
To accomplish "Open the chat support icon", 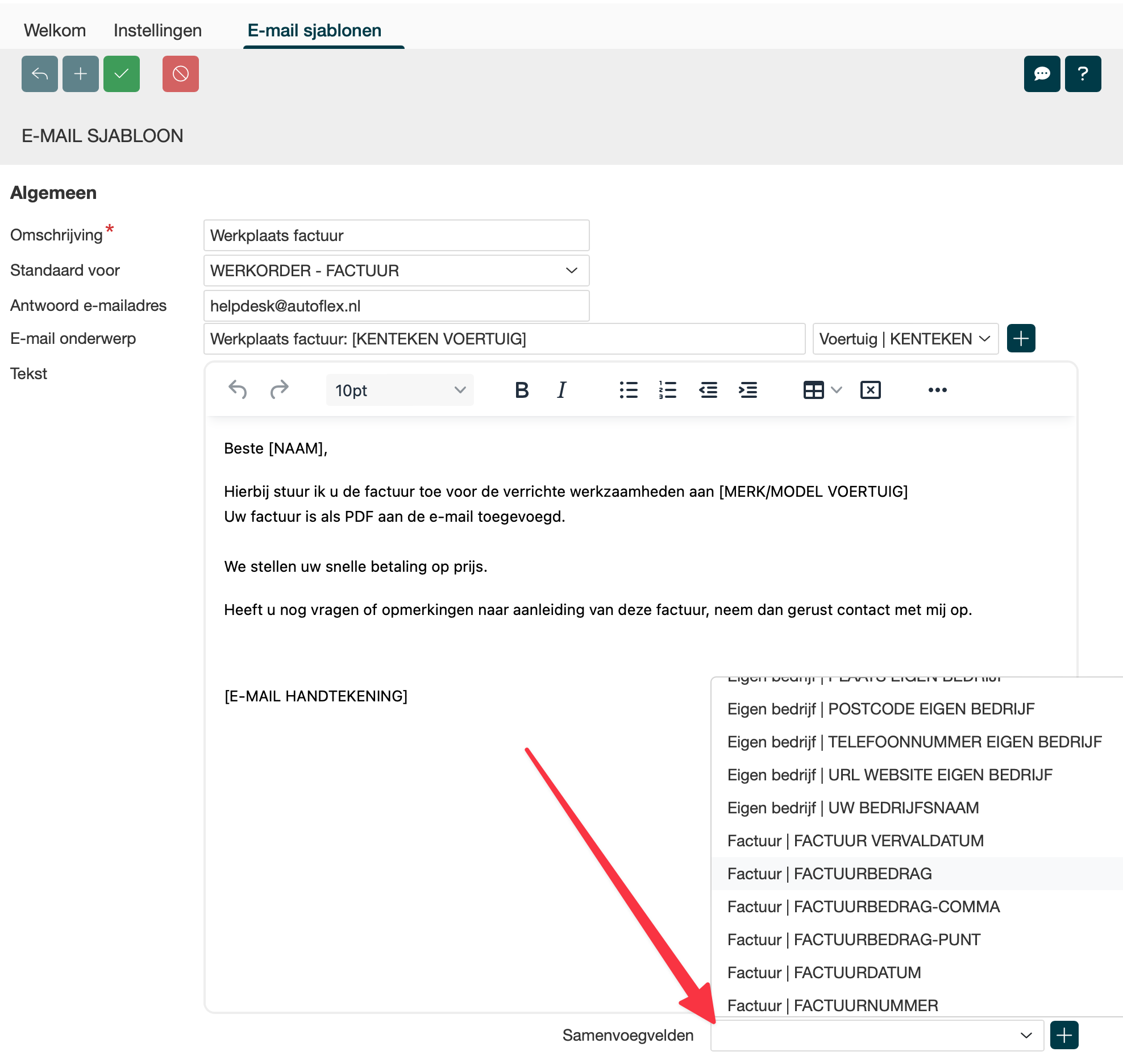I will [1041, 74].
